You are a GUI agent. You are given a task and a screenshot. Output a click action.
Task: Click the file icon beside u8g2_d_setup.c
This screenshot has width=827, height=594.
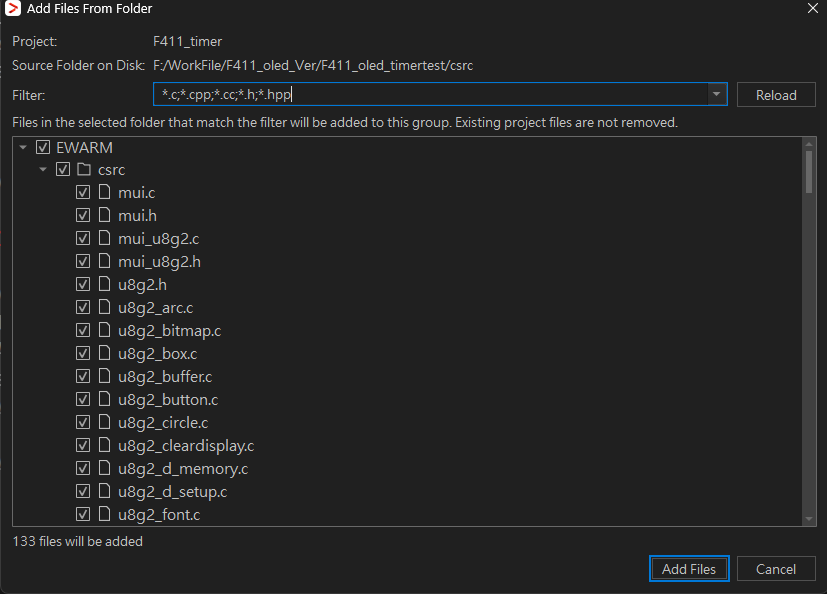104,491
